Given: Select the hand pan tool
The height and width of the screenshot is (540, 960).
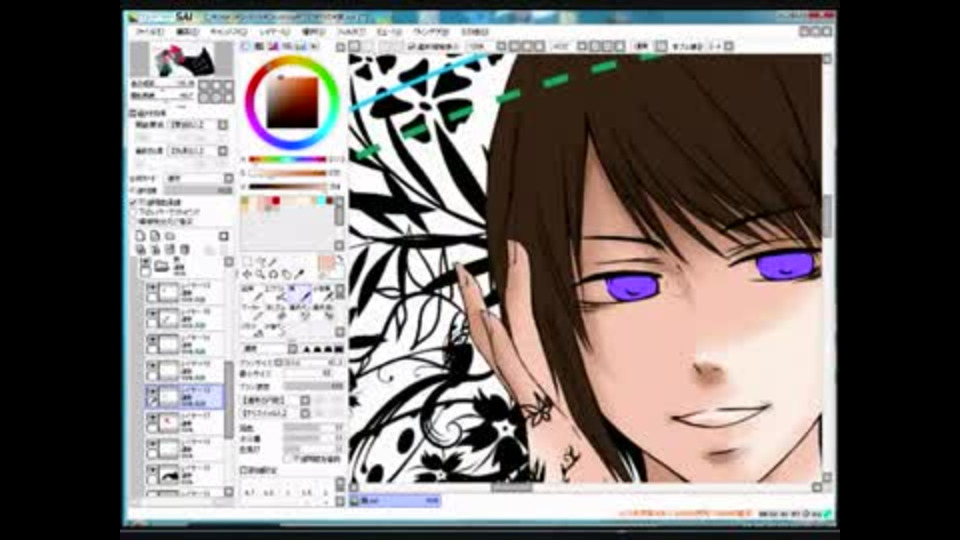Looking at the screenshot, I should pyautogui.click(x=286, y=274).
